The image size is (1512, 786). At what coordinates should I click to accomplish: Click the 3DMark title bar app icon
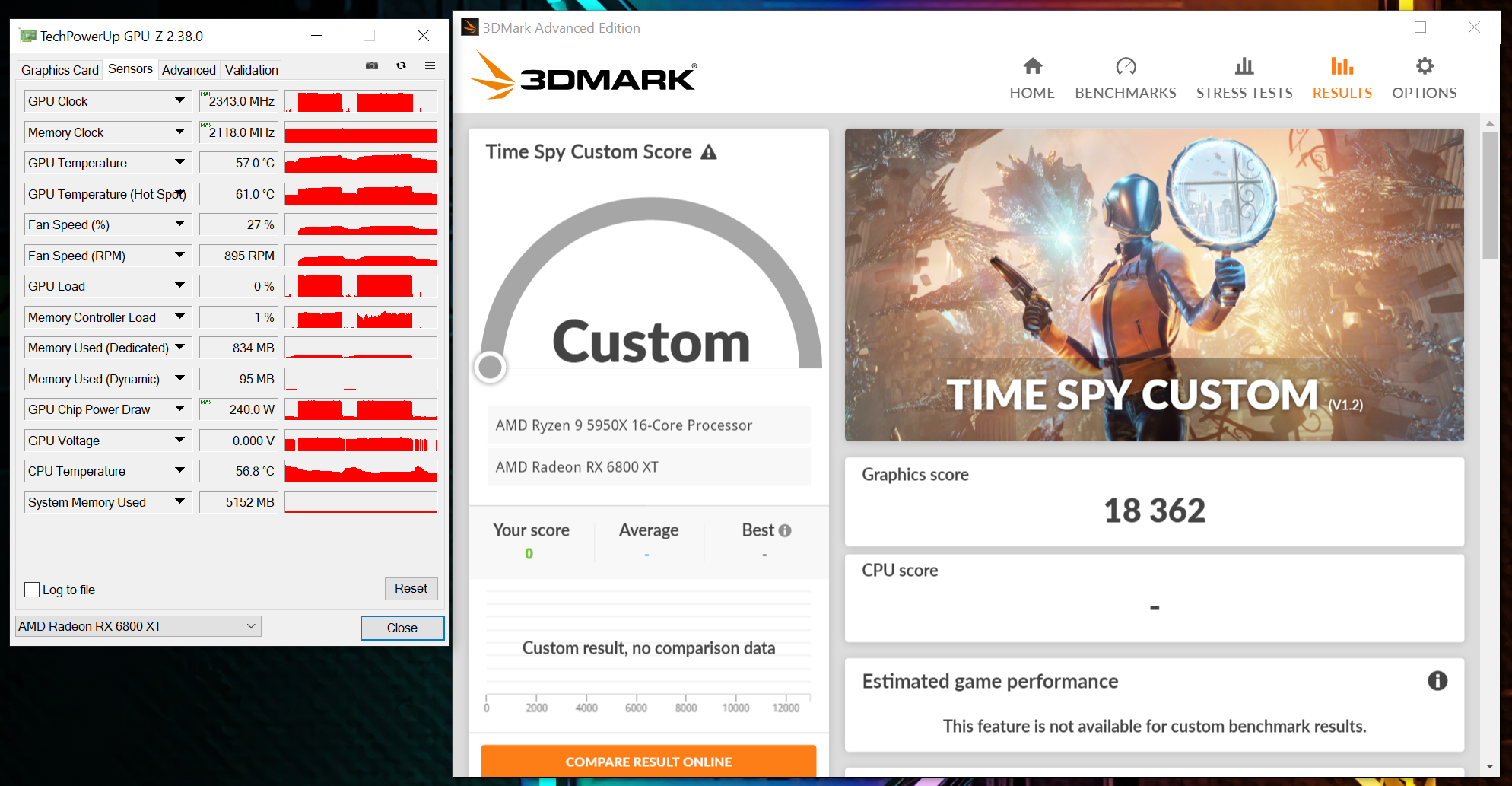[470, 27]
